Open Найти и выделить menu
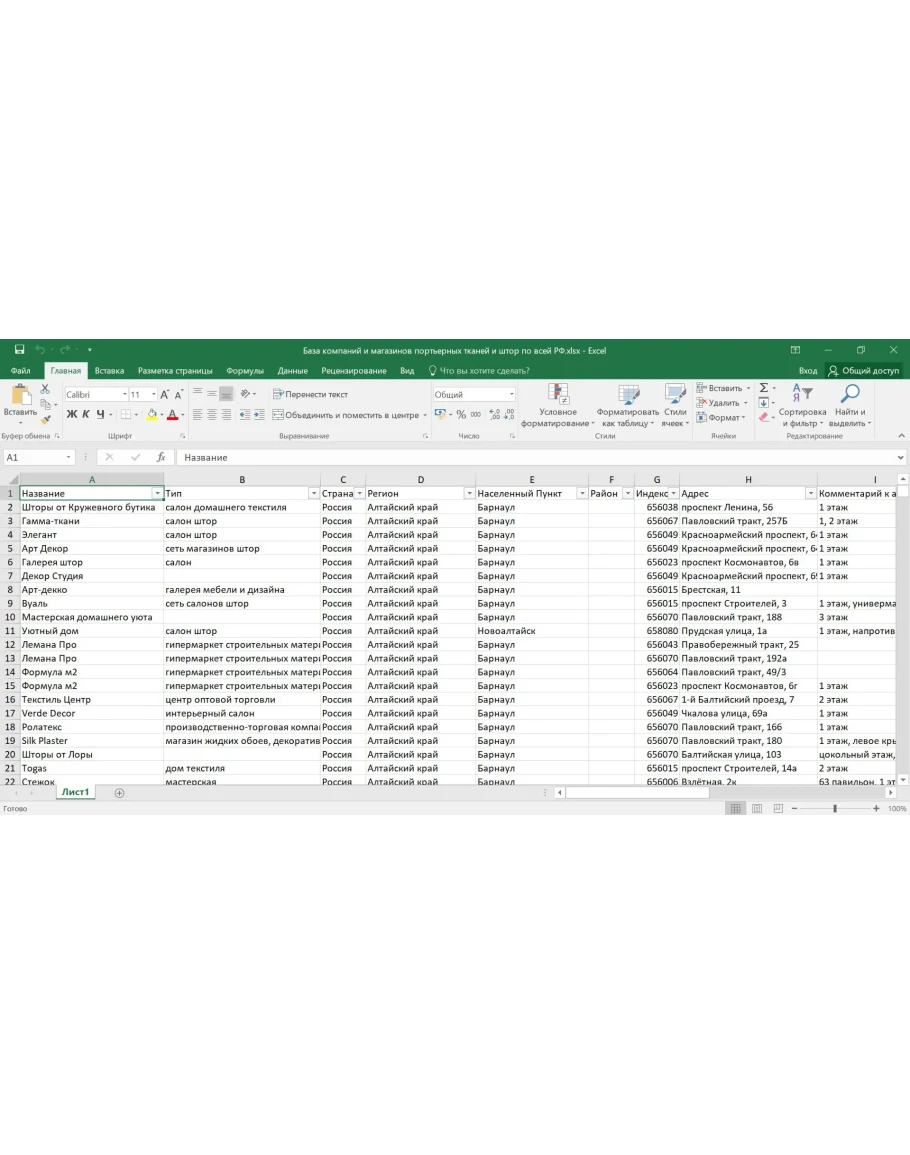The image size is (910, 1155). pos(850,405)
